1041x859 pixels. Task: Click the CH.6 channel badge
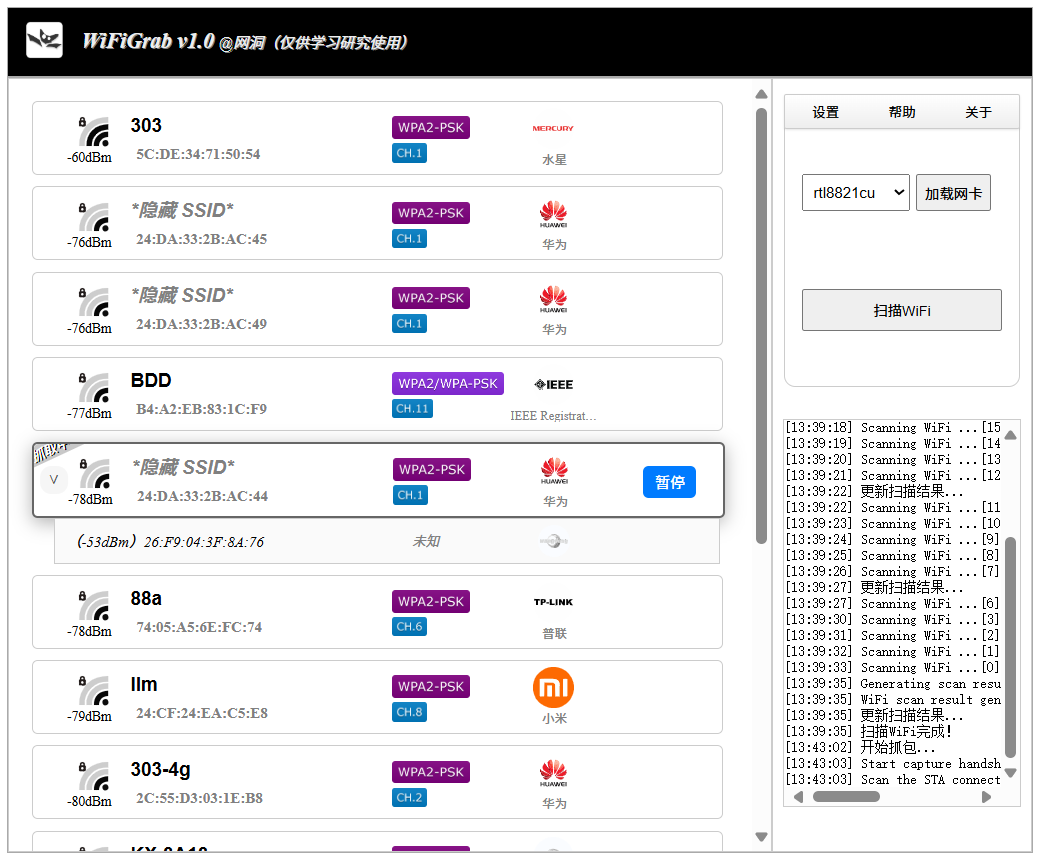(x=409, y=626)
